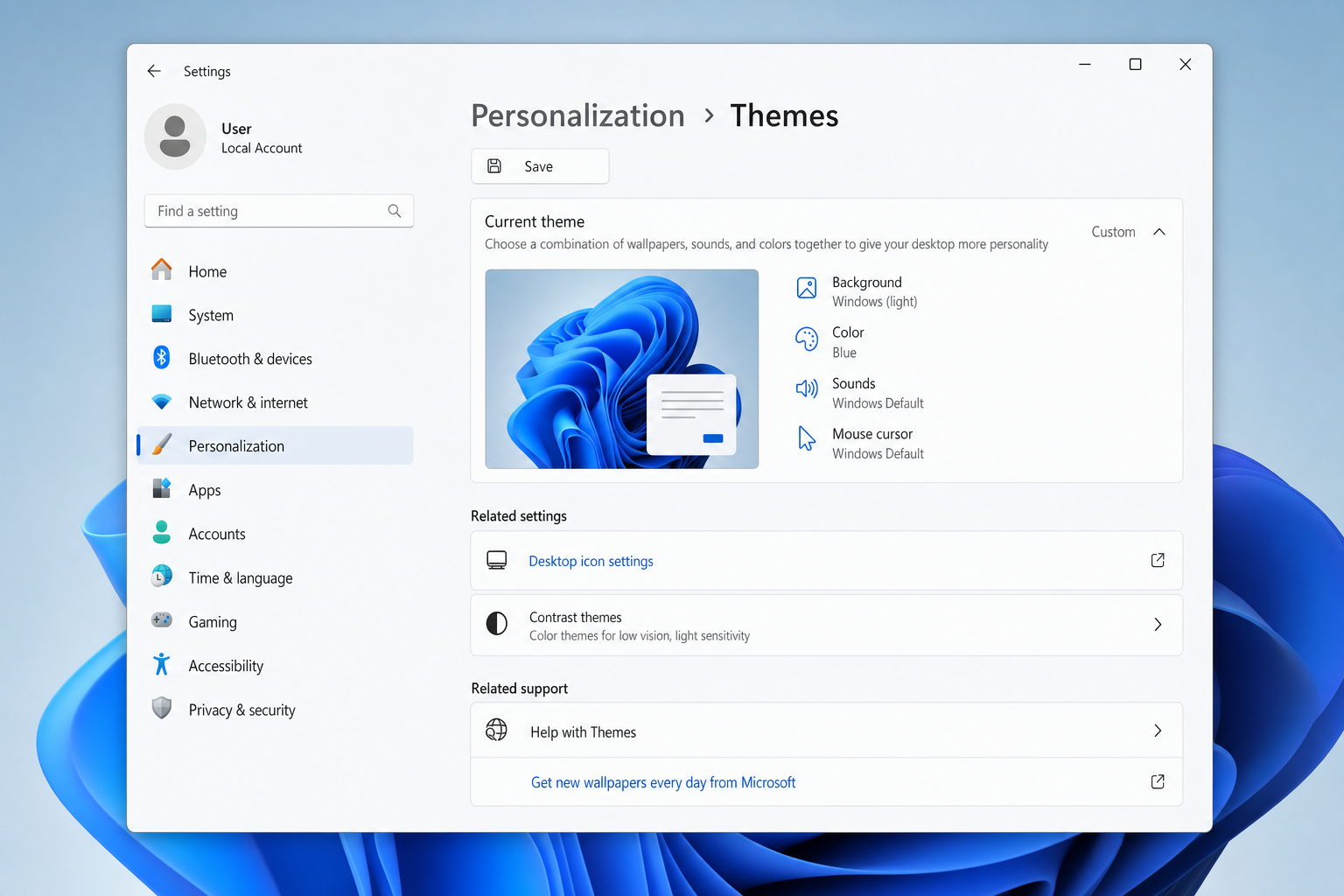The image size is (1344, 896).
Task: Click the Privacy shield icon
Action: pos(162,708)
